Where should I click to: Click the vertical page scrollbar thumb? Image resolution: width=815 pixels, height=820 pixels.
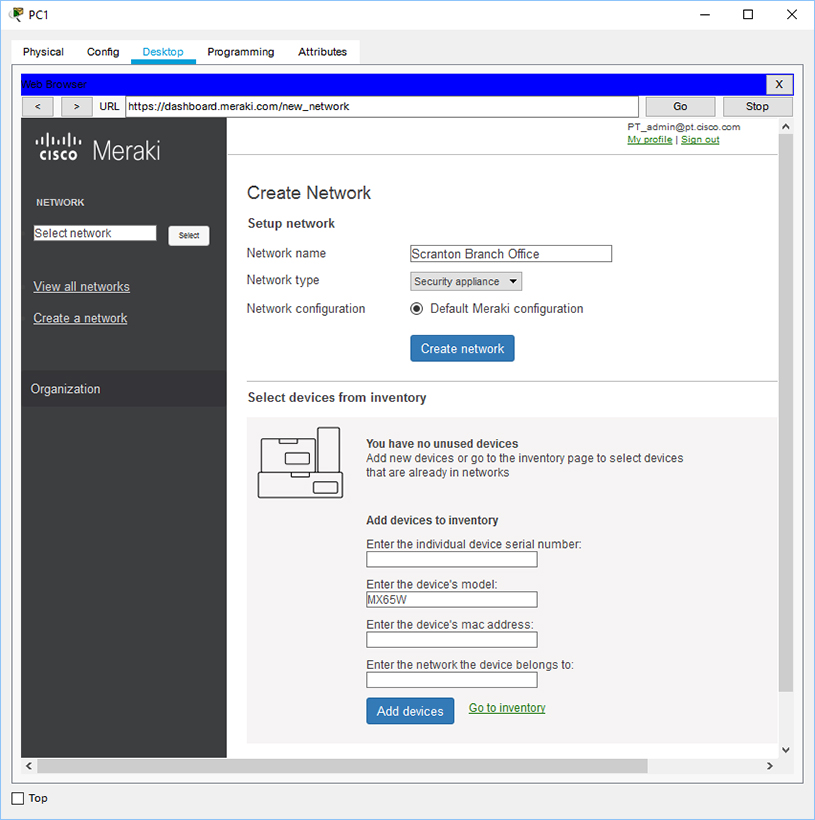[785, 413]
